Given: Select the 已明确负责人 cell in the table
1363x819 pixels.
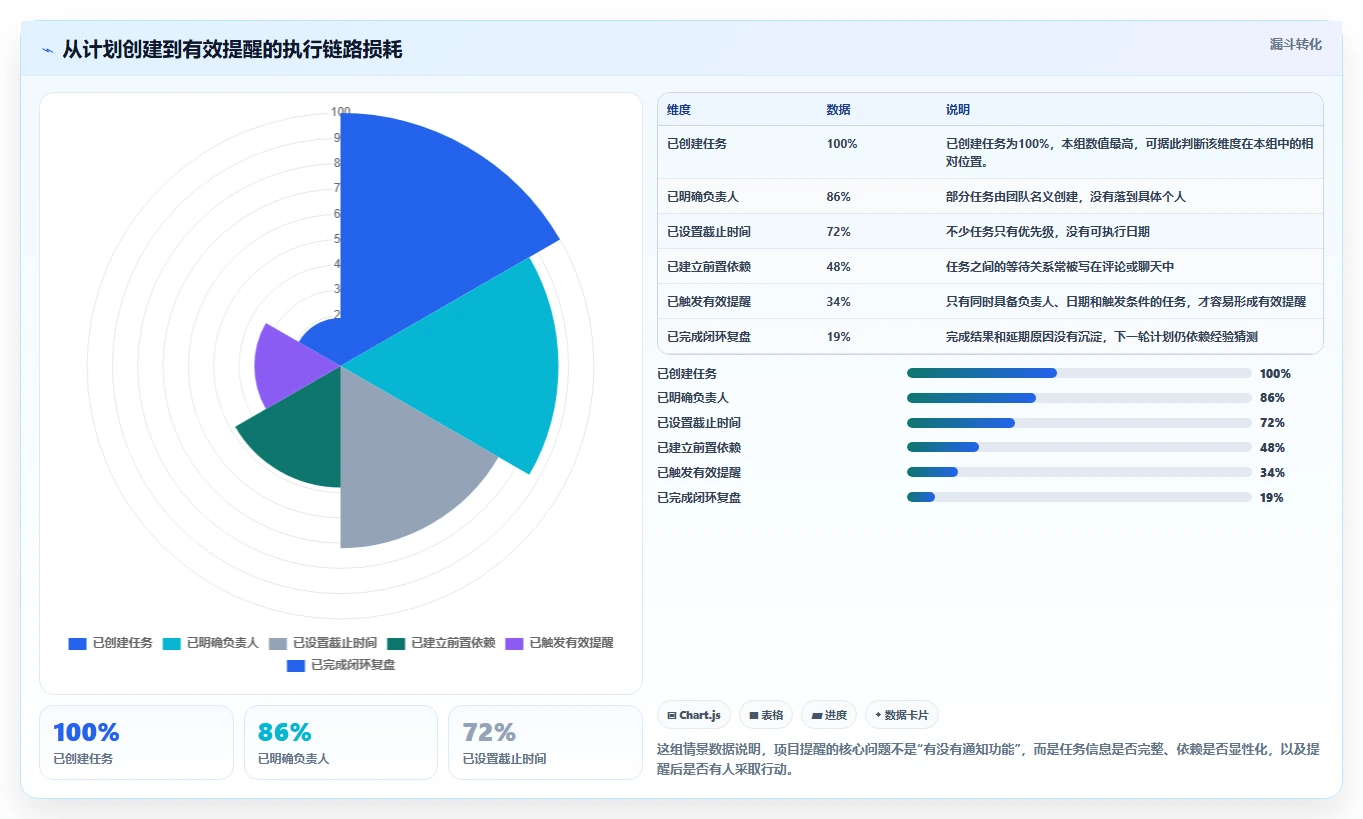Looking at the screenshot, I should [x=703, y=197].
